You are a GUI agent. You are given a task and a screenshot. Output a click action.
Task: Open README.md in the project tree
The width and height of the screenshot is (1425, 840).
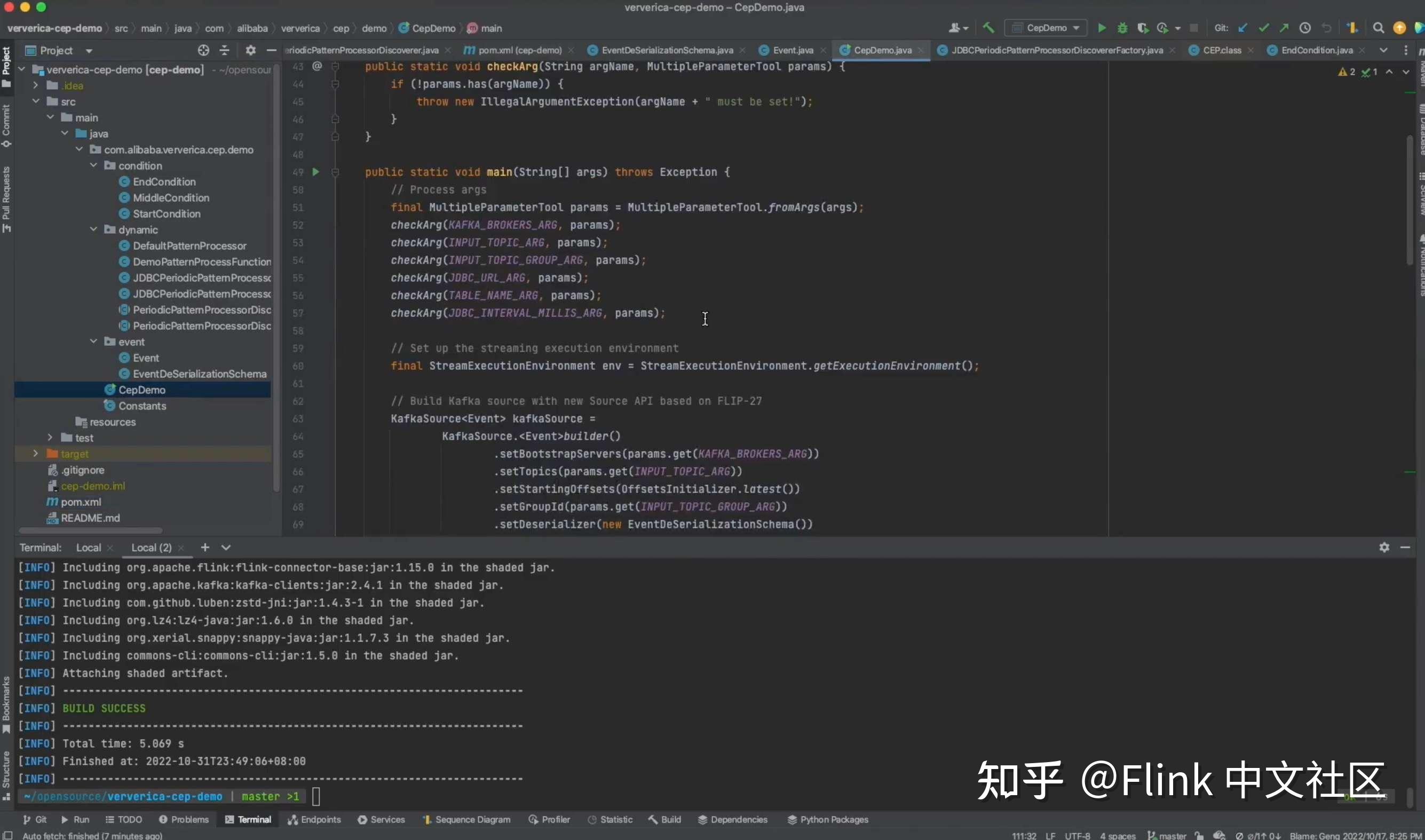coord(90,517)
